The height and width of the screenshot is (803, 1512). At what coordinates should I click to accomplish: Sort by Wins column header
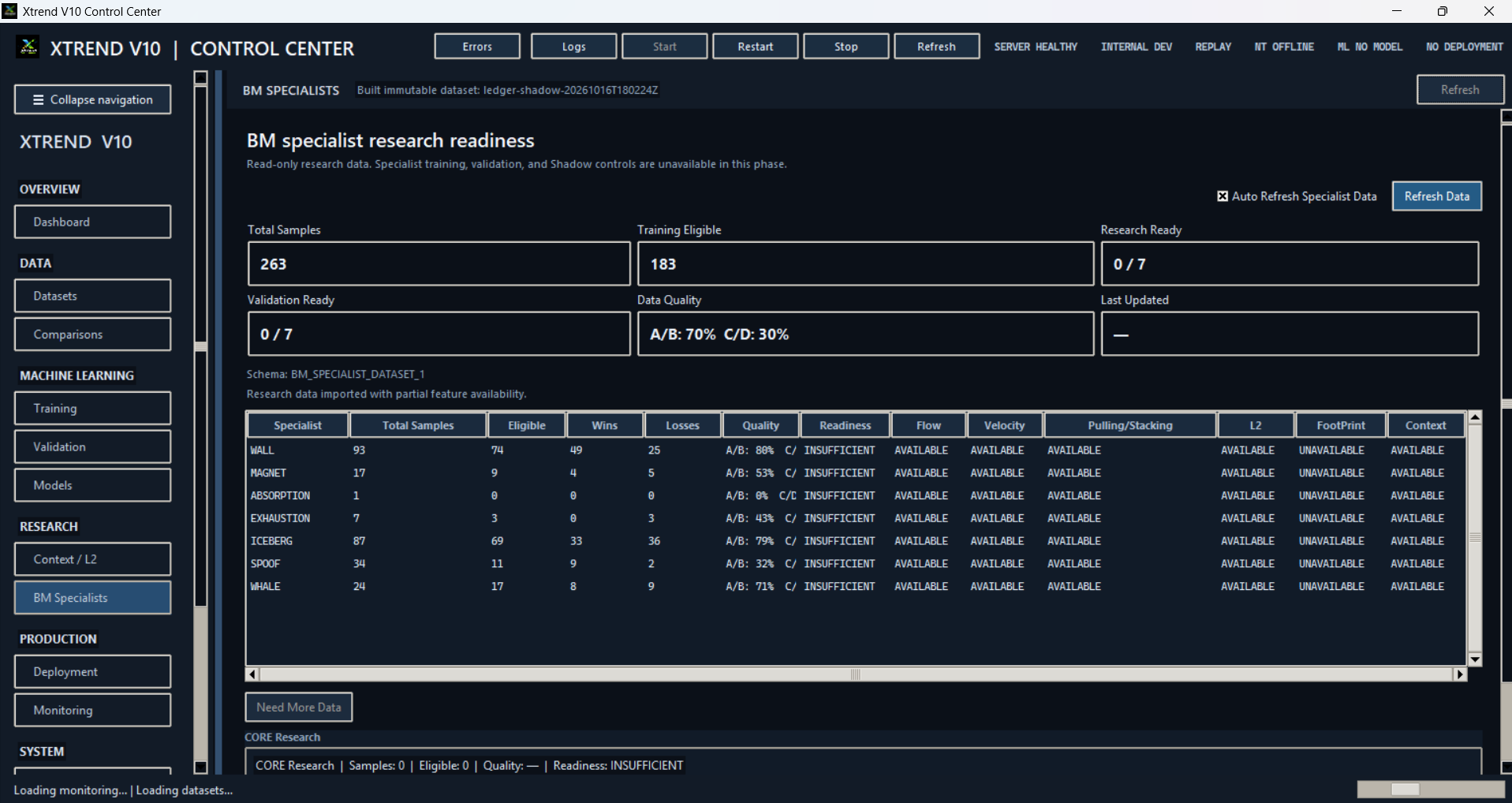pos(605,425)
